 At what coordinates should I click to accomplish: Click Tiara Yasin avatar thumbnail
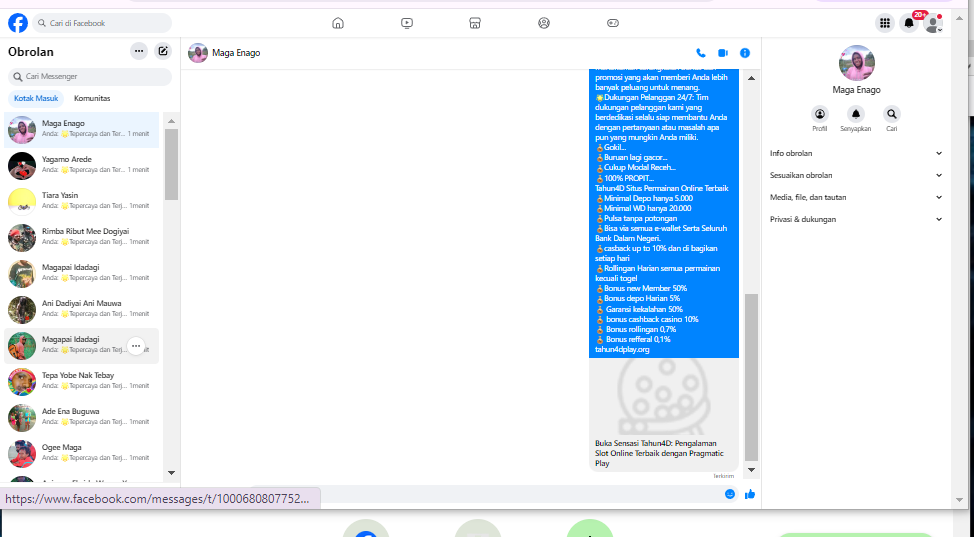click(x=22, y=202)
